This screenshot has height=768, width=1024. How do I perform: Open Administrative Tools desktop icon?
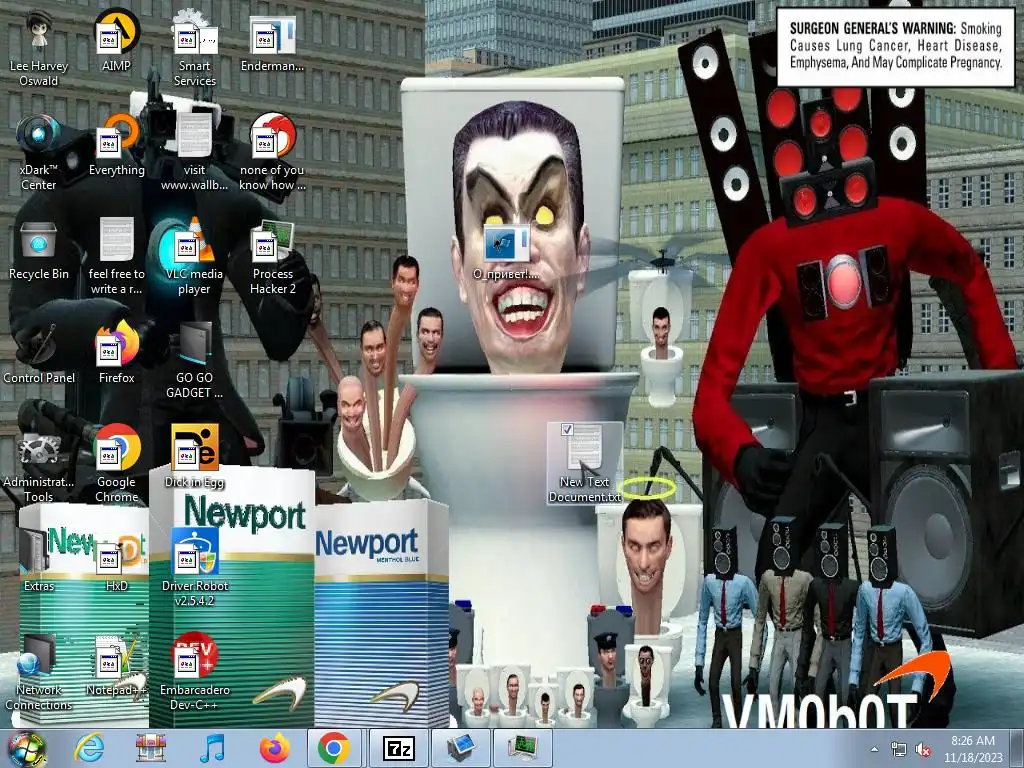[39, 464]
